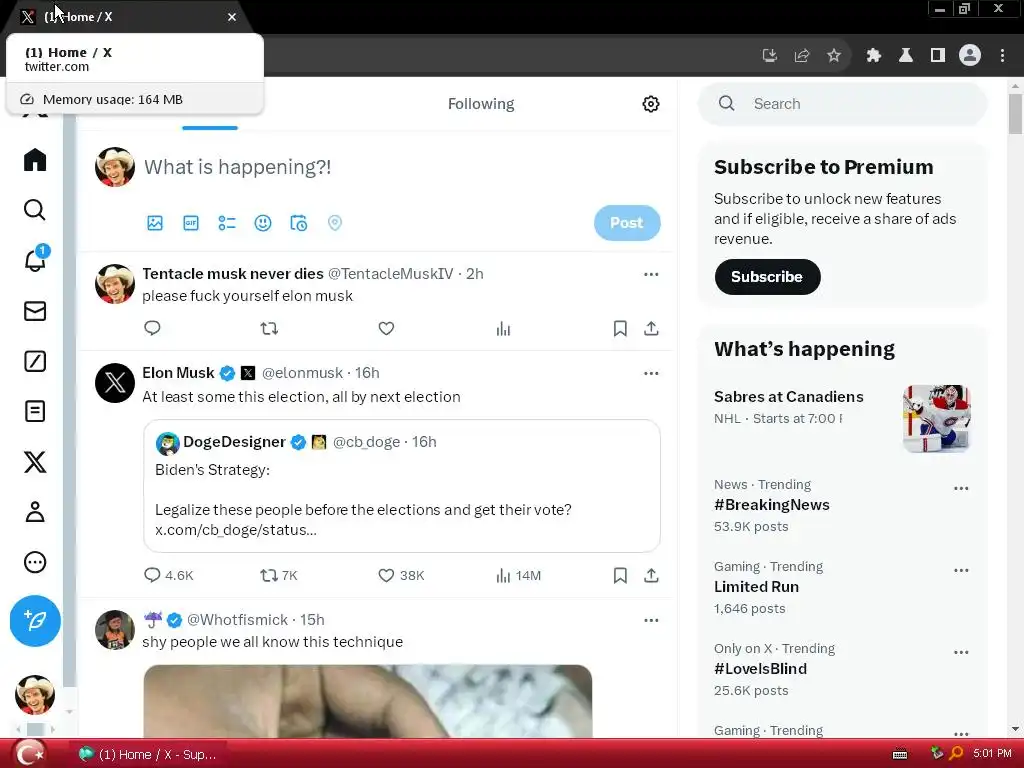
Task: Open timeline settings gear icon
Action: [x=650, y=104]
